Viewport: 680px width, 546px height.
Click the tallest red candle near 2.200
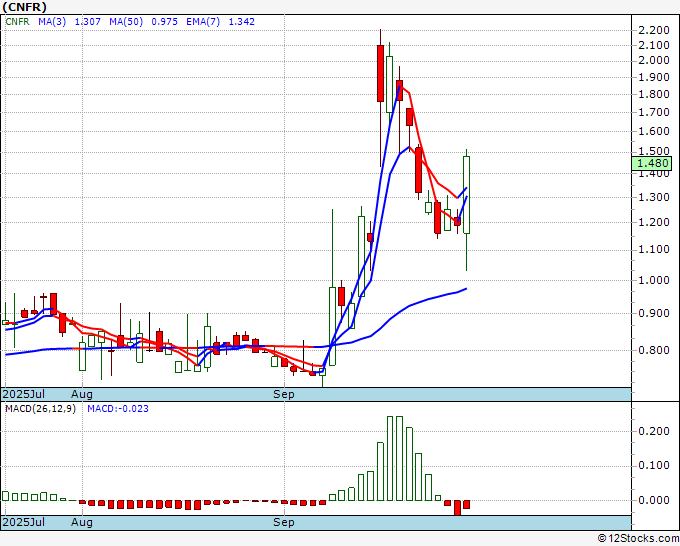(381, 72)
